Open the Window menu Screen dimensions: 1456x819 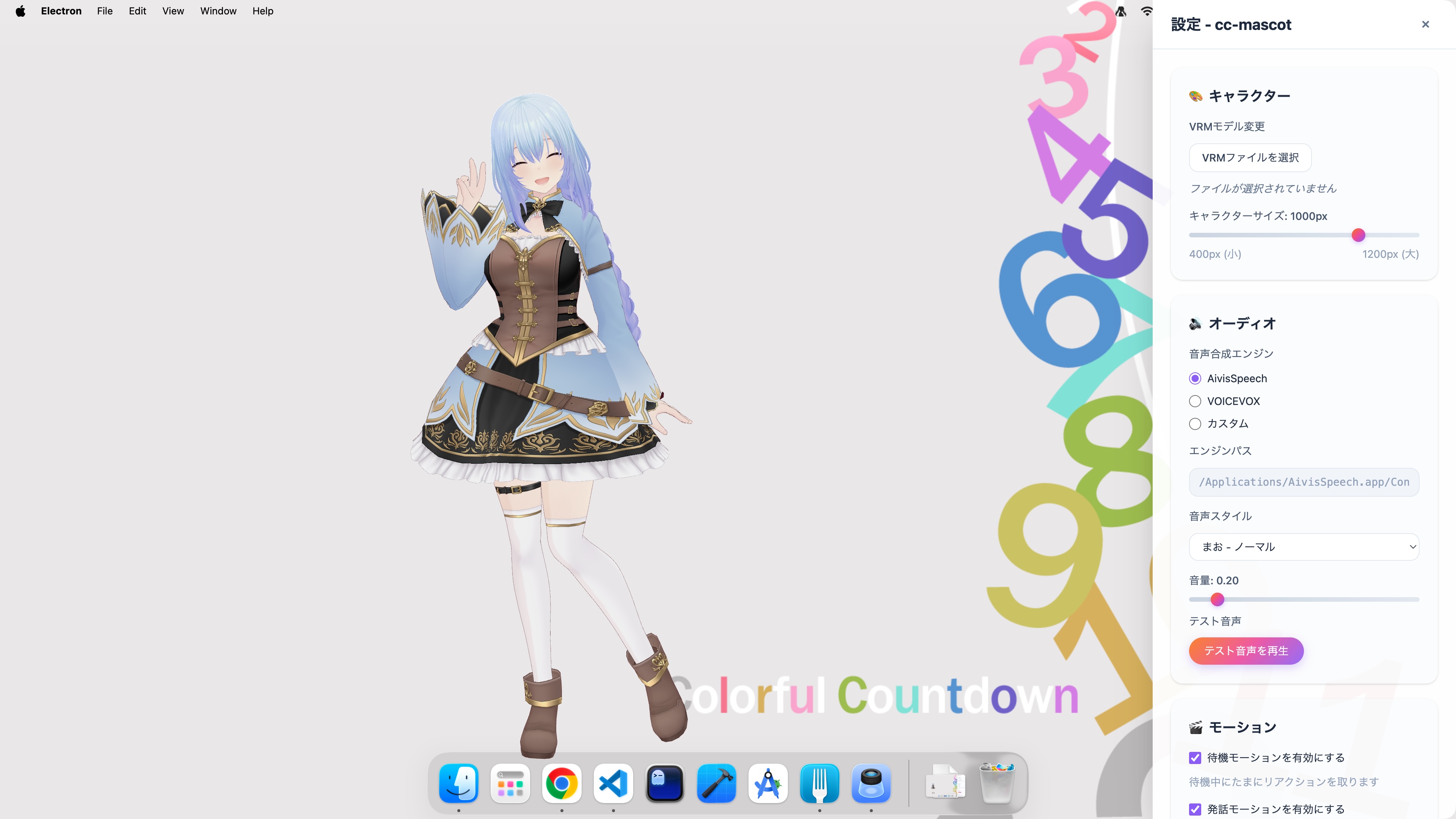pos(218,11)
